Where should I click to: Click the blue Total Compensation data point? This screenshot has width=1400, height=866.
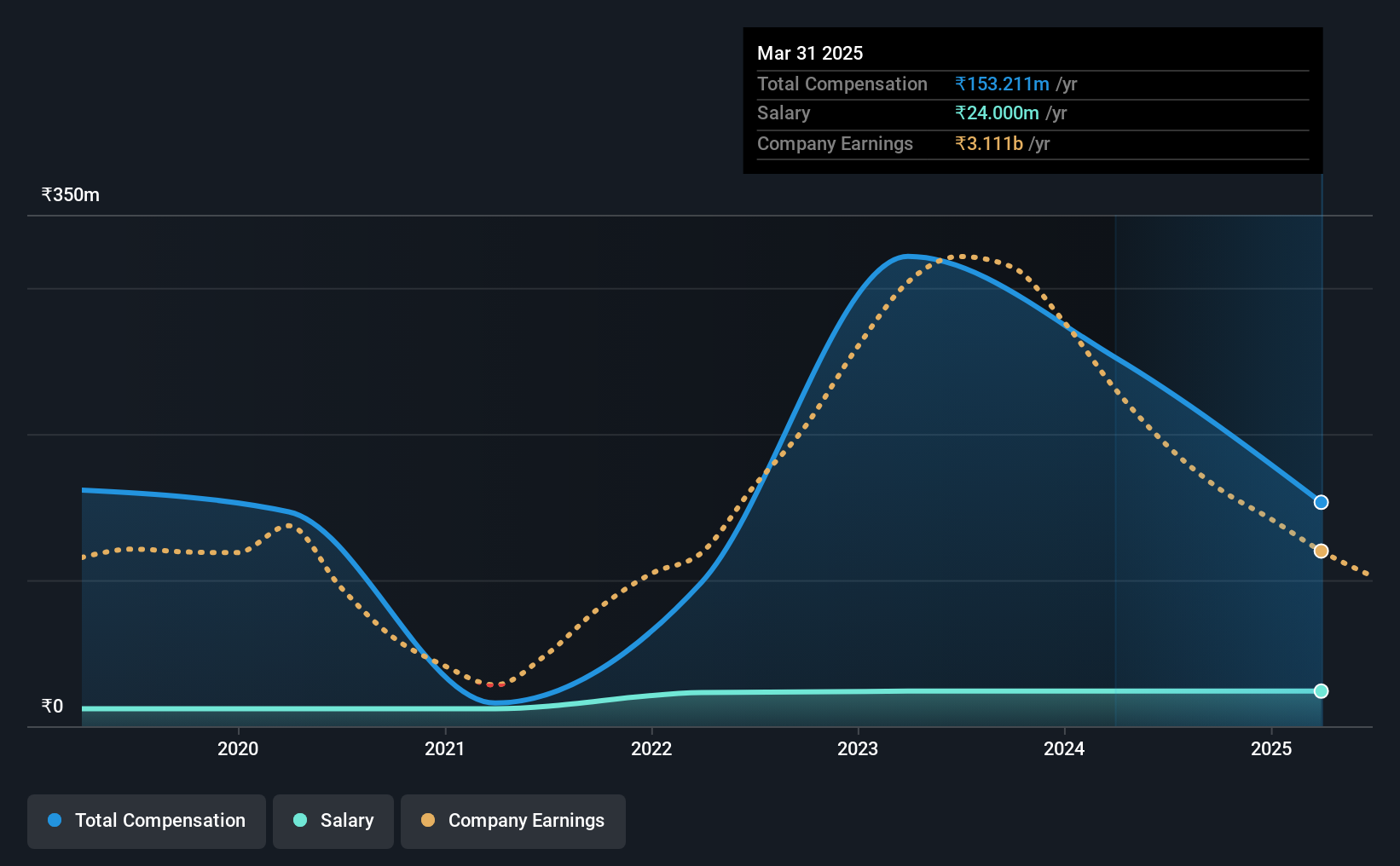pos(1321,502)
